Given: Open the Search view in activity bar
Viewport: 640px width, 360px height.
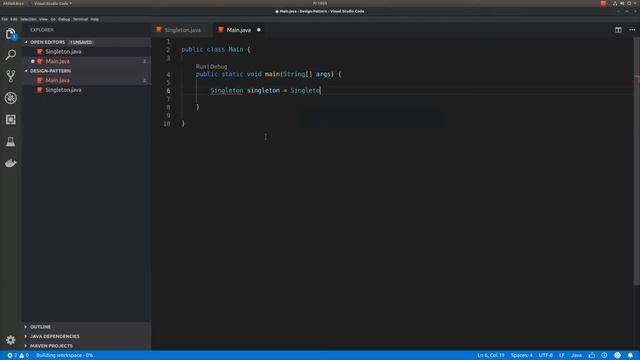Looking at the screenshot, I should pos(11,55).
